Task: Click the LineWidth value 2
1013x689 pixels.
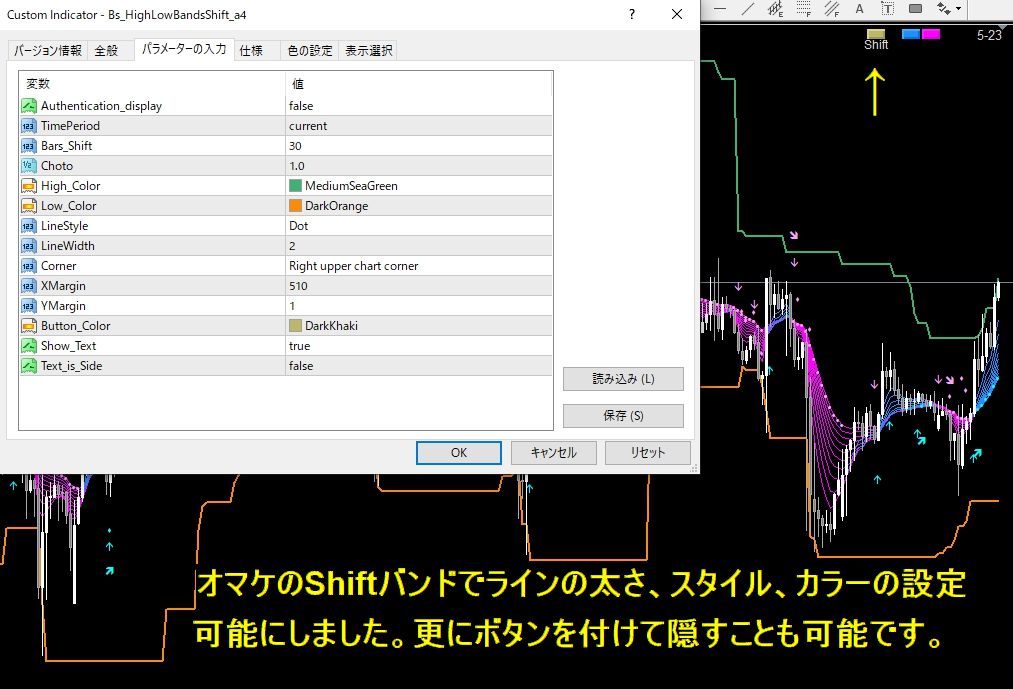Action: tap(292, 246)
